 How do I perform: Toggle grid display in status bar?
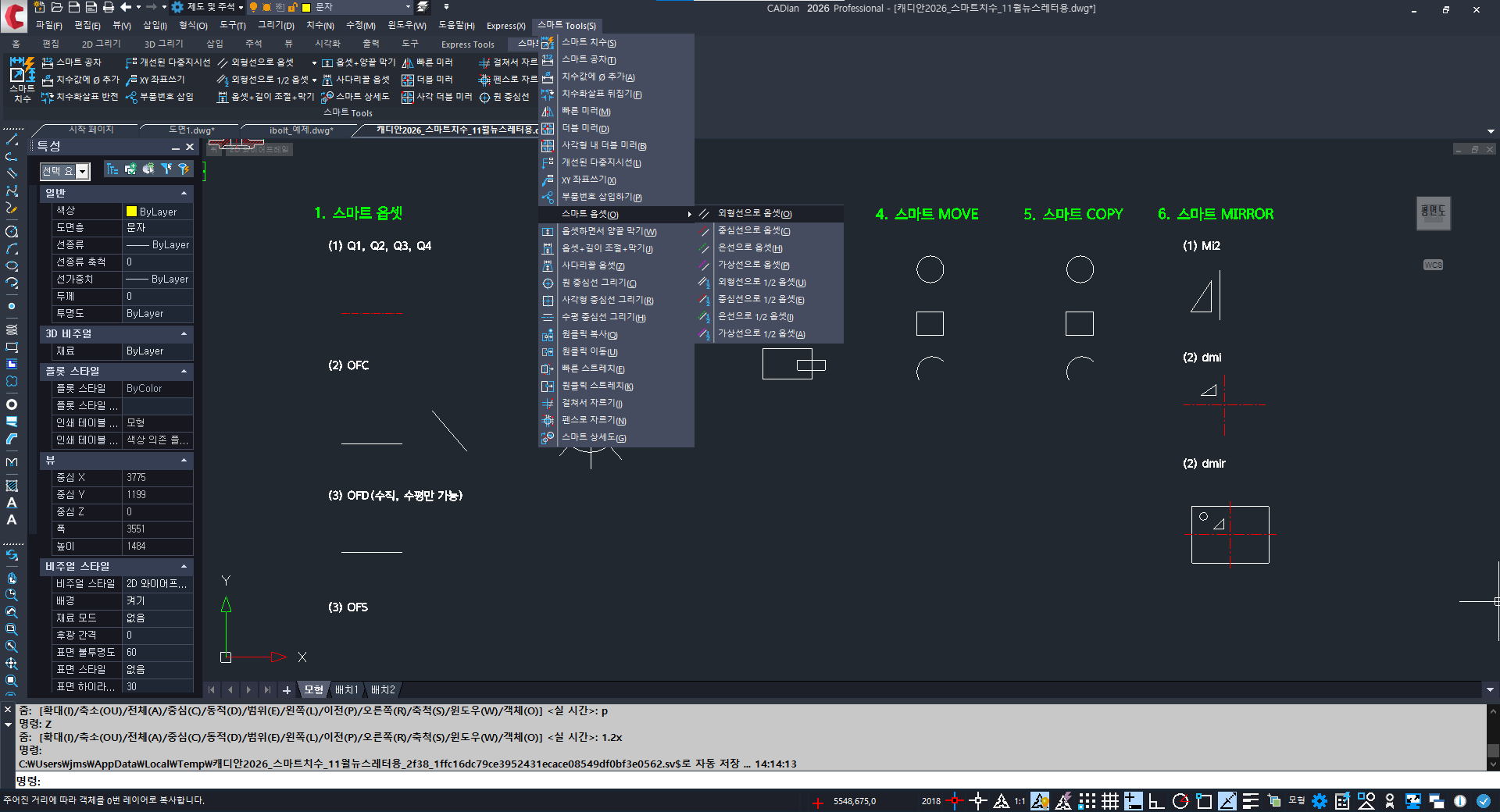(x=1110, y=801)
